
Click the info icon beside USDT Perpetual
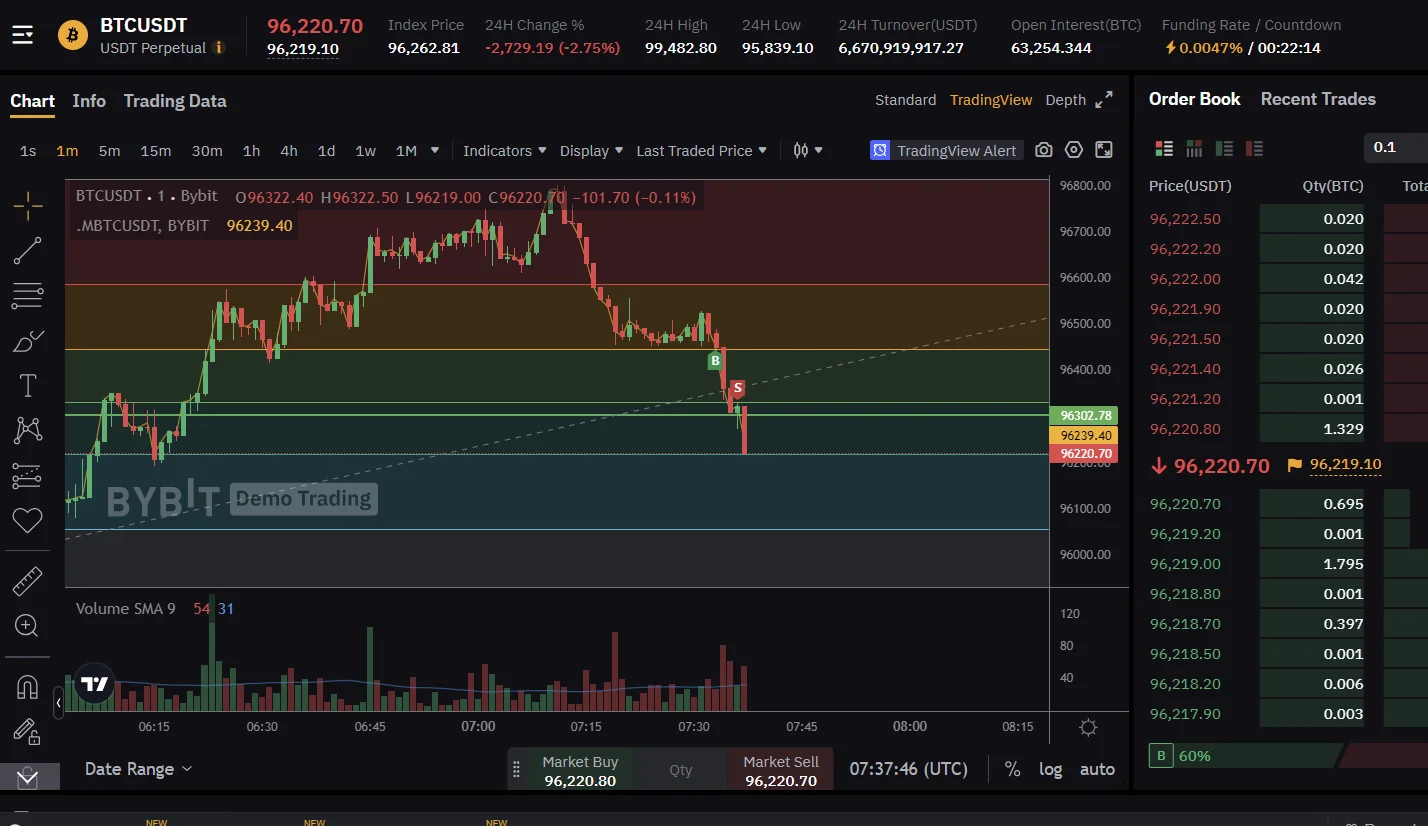point(220,48)
